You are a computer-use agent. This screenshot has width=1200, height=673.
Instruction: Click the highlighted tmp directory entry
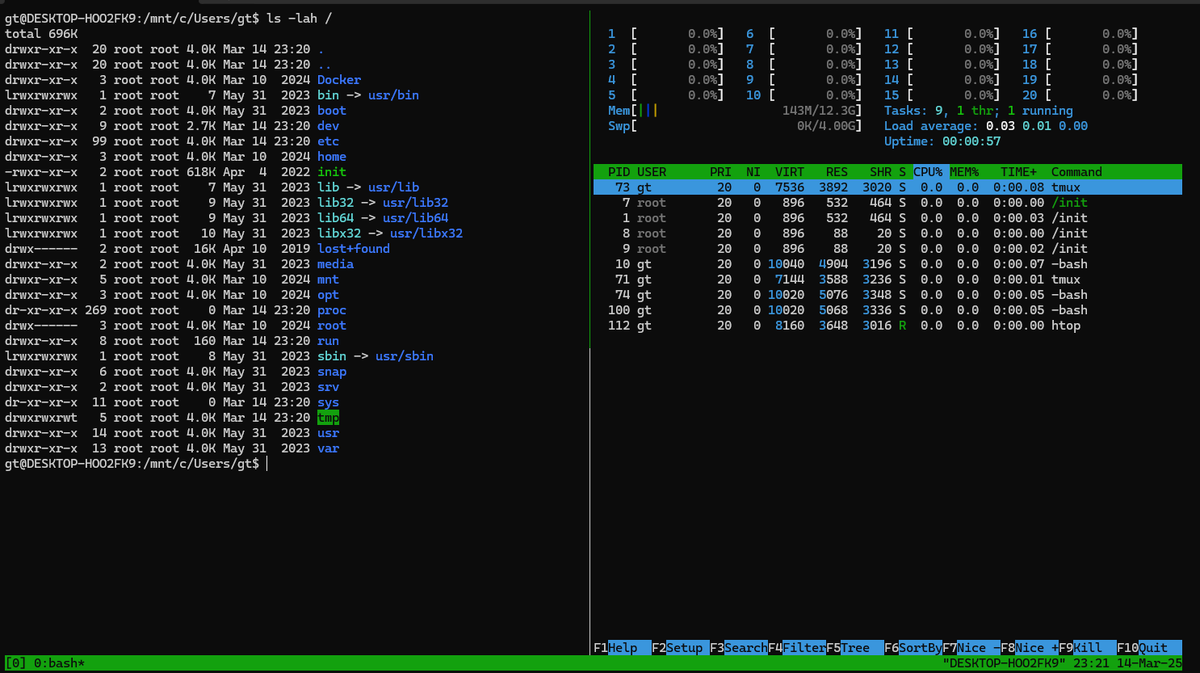pos(328,418)
